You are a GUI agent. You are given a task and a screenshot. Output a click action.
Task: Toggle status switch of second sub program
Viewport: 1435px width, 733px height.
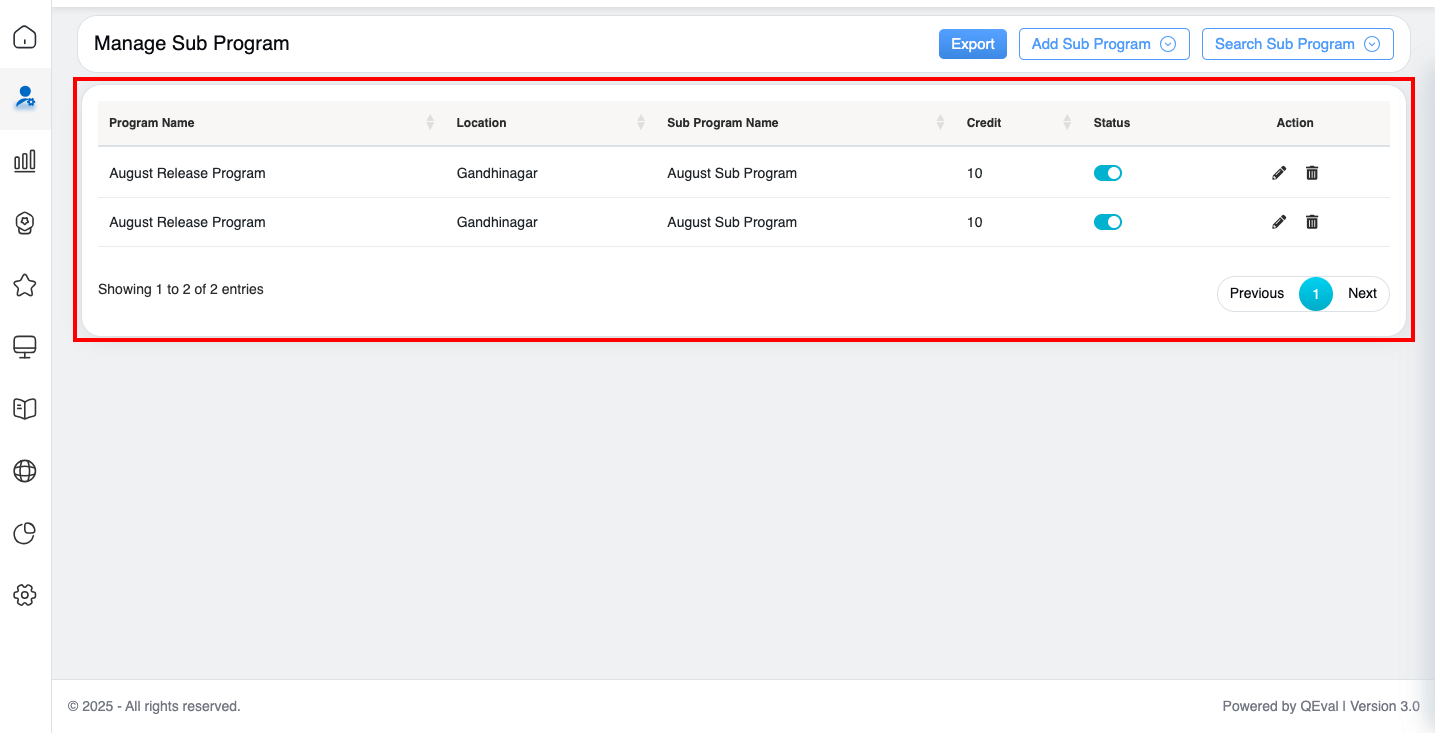[x=1107, y=222]
